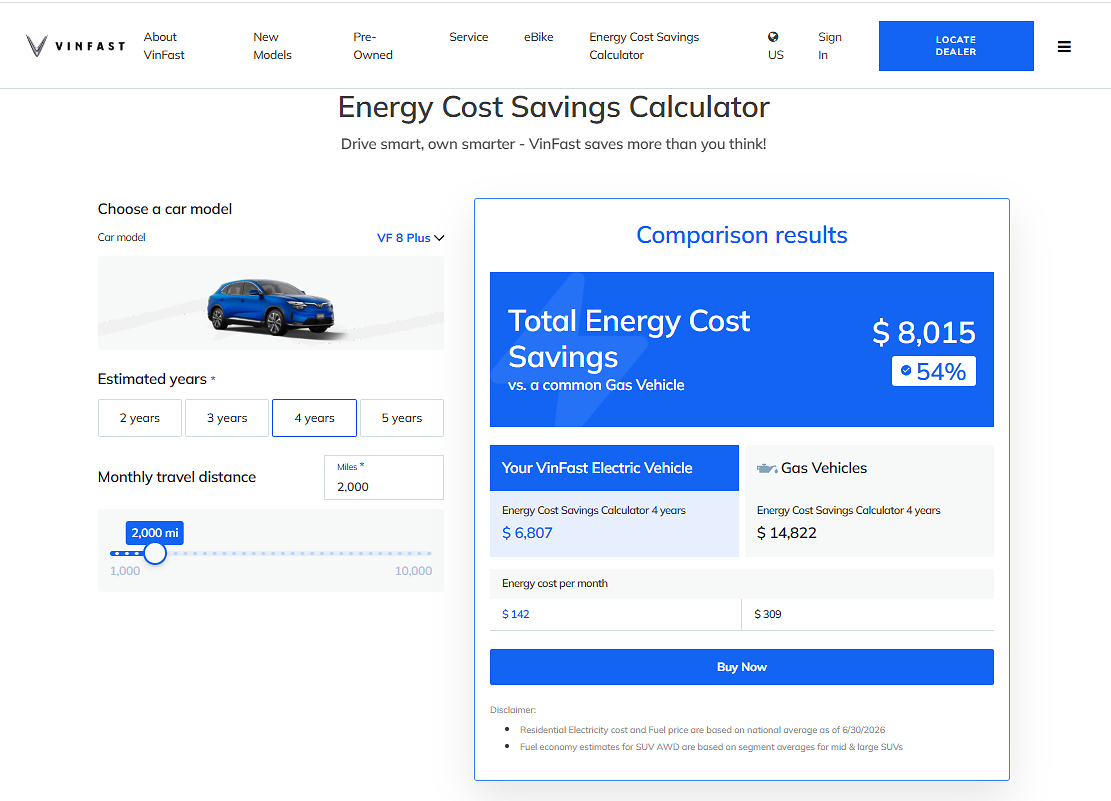1111x801 pixels.
Task: Click the $ 8,015 total savings value
Action: 924,332
